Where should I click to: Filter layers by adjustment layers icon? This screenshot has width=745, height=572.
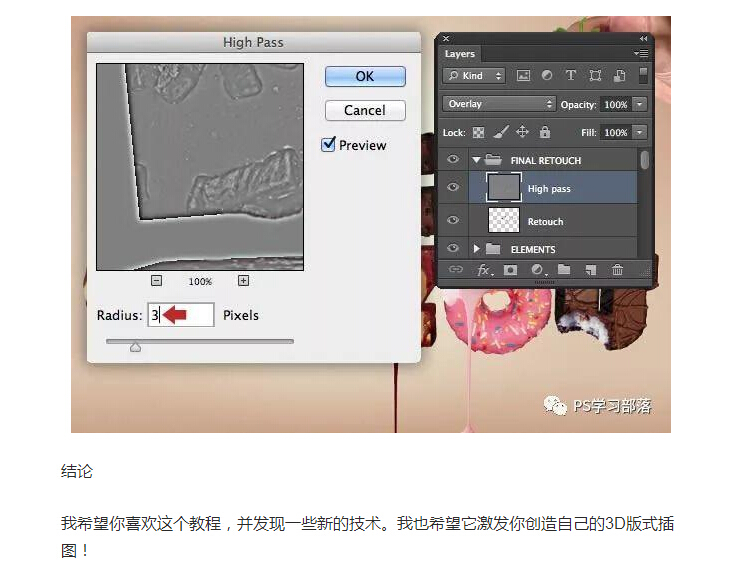pyautogui.click(x=547, y=75)
